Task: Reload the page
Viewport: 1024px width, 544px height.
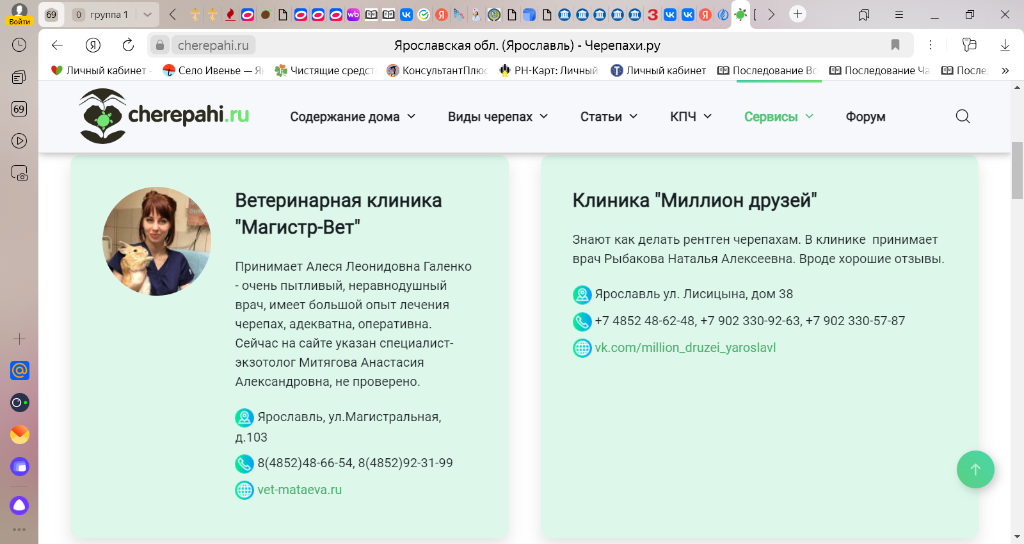Action: click(x=129, y=45)
